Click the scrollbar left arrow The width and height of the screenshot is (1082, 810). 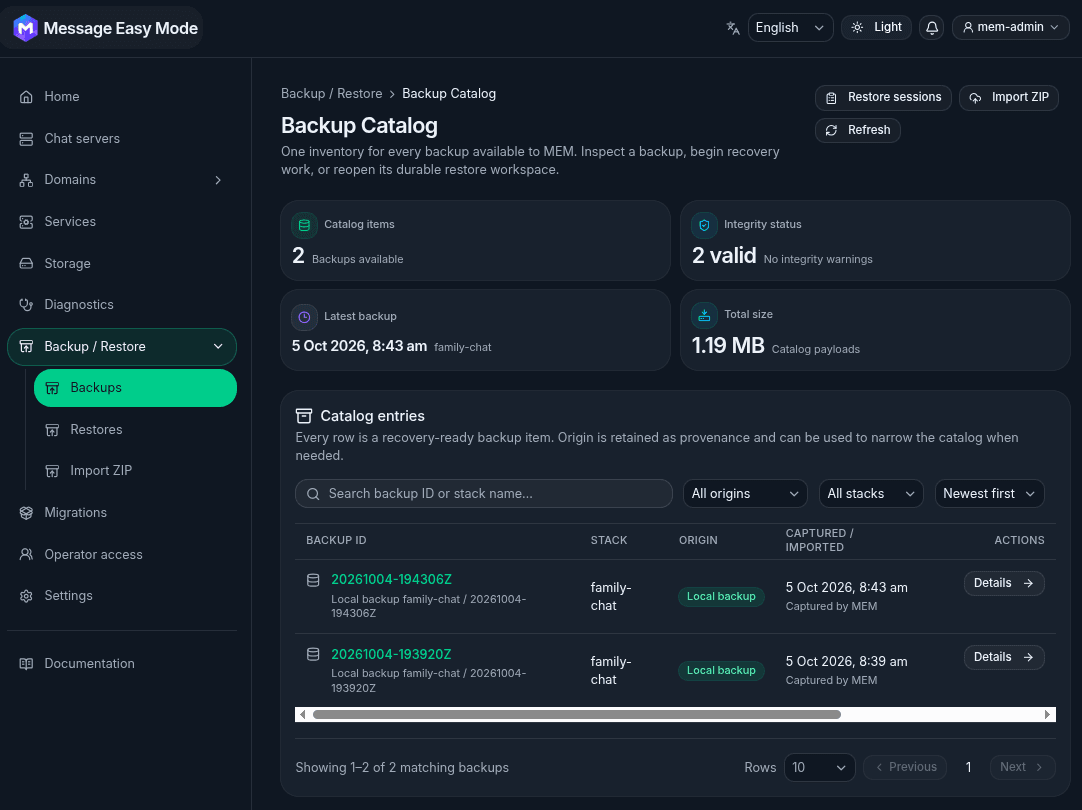point(302,715)
